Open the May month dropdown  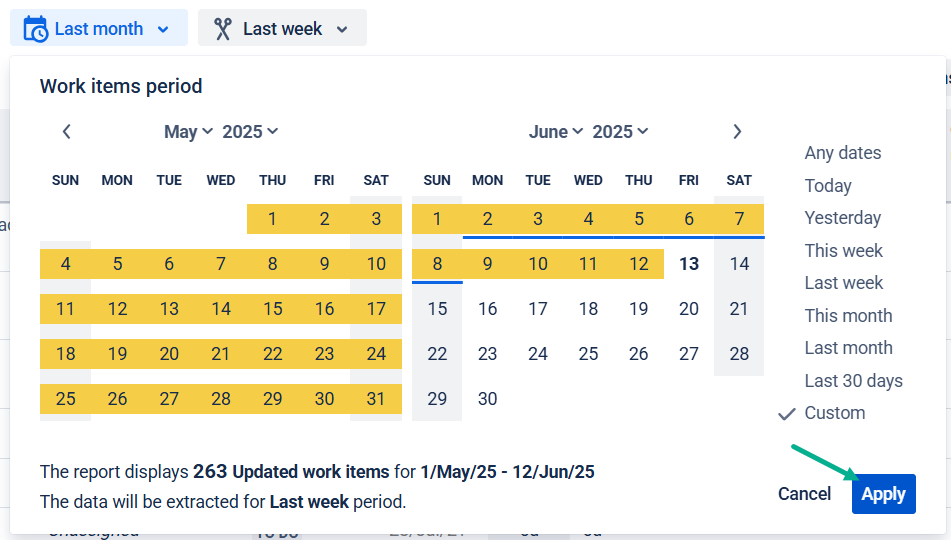pos(188,132)
